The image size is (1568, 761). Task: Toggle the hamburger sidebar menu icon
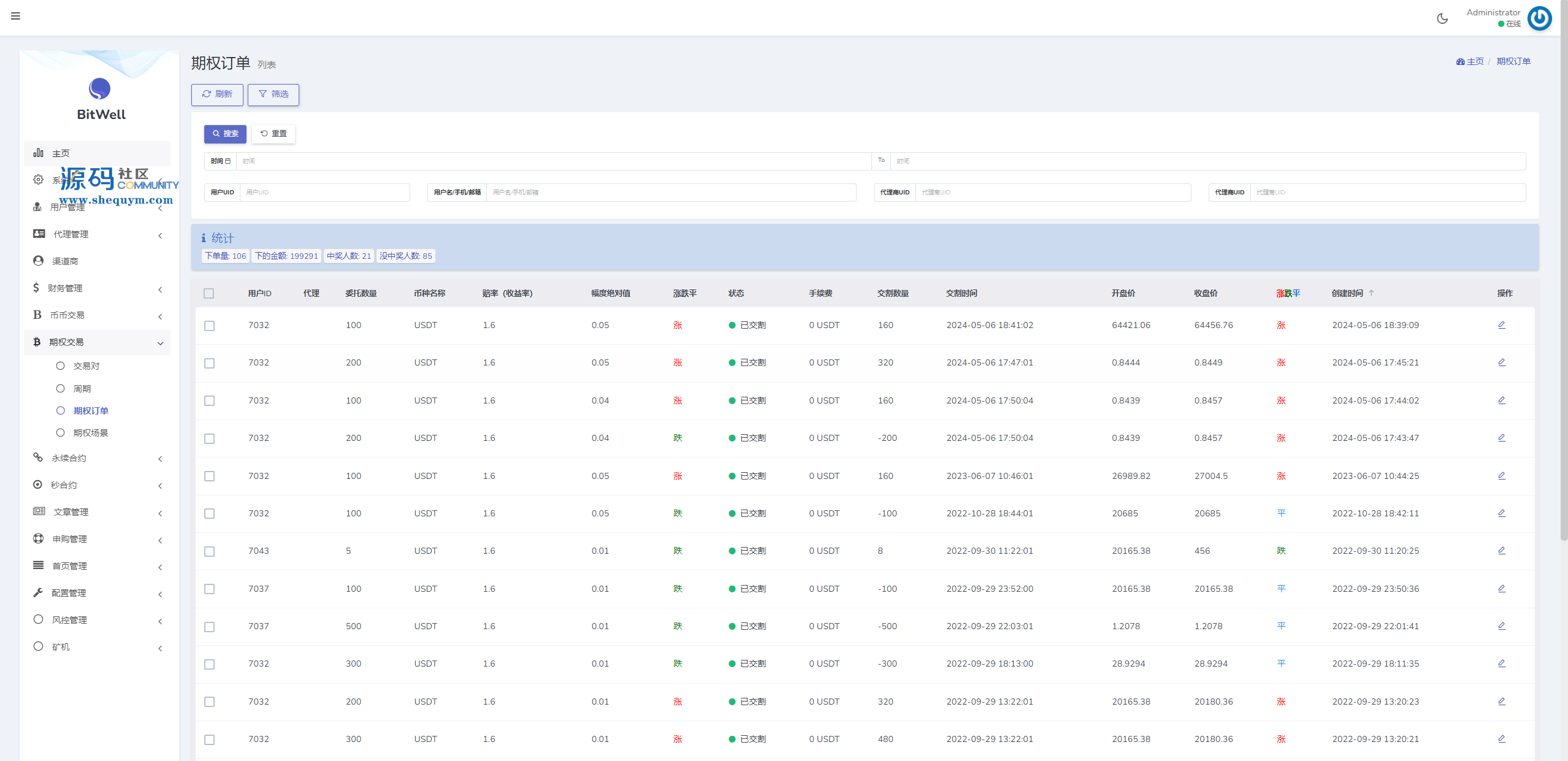(15, 16)
